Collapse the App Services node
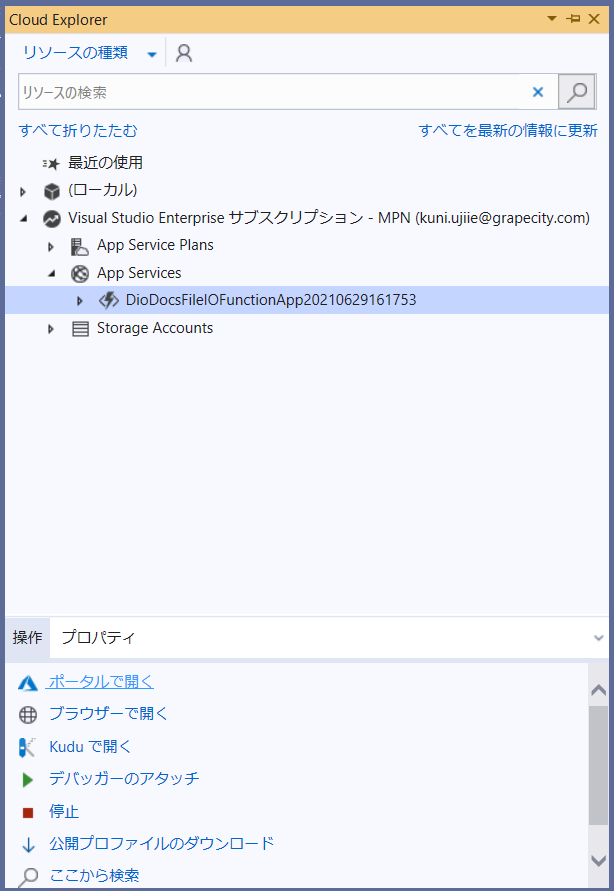The image size is (614, 891). [52, 274]
